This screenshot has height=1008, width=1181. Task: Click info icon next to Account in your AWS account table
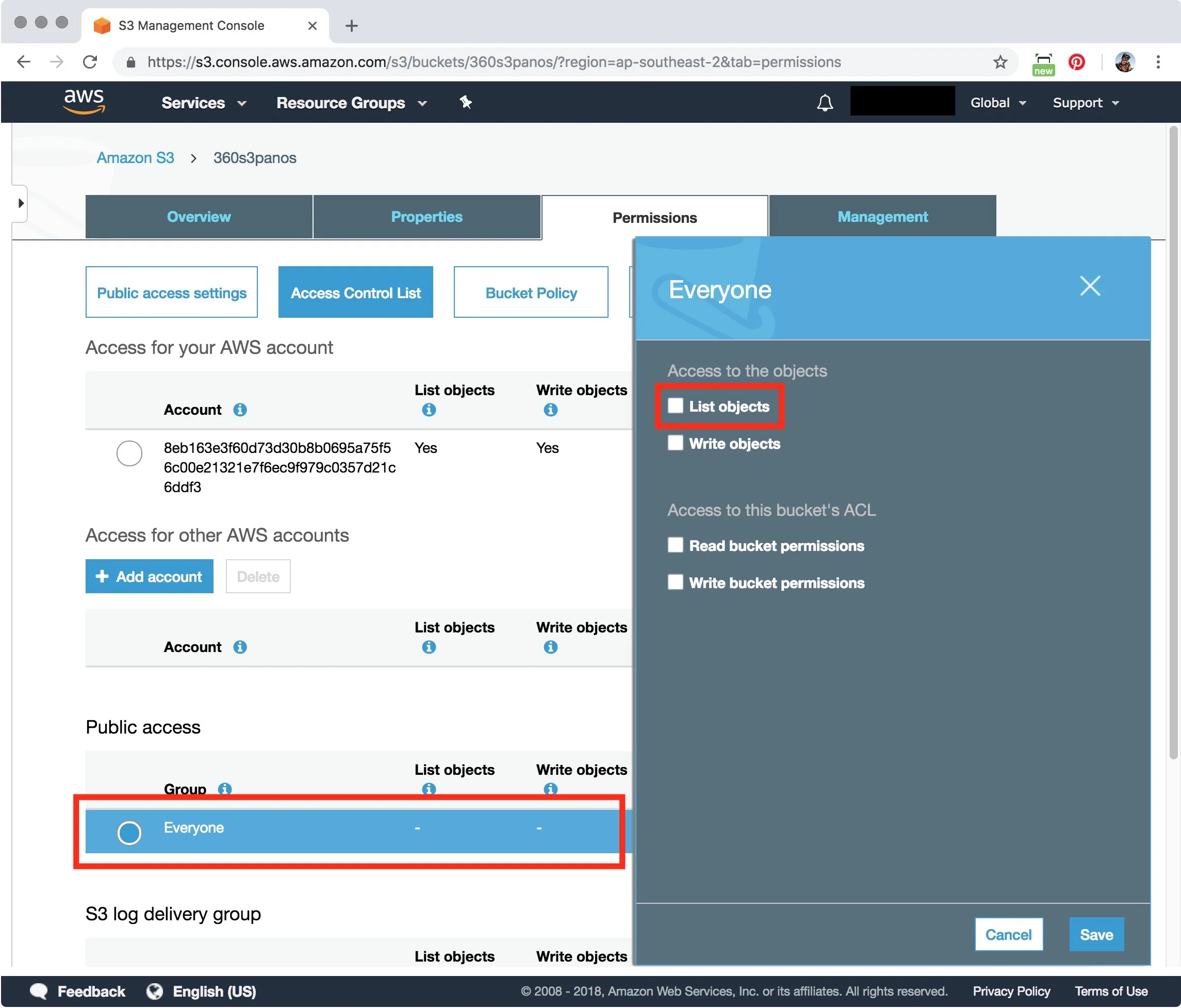(x=240, y=410)
